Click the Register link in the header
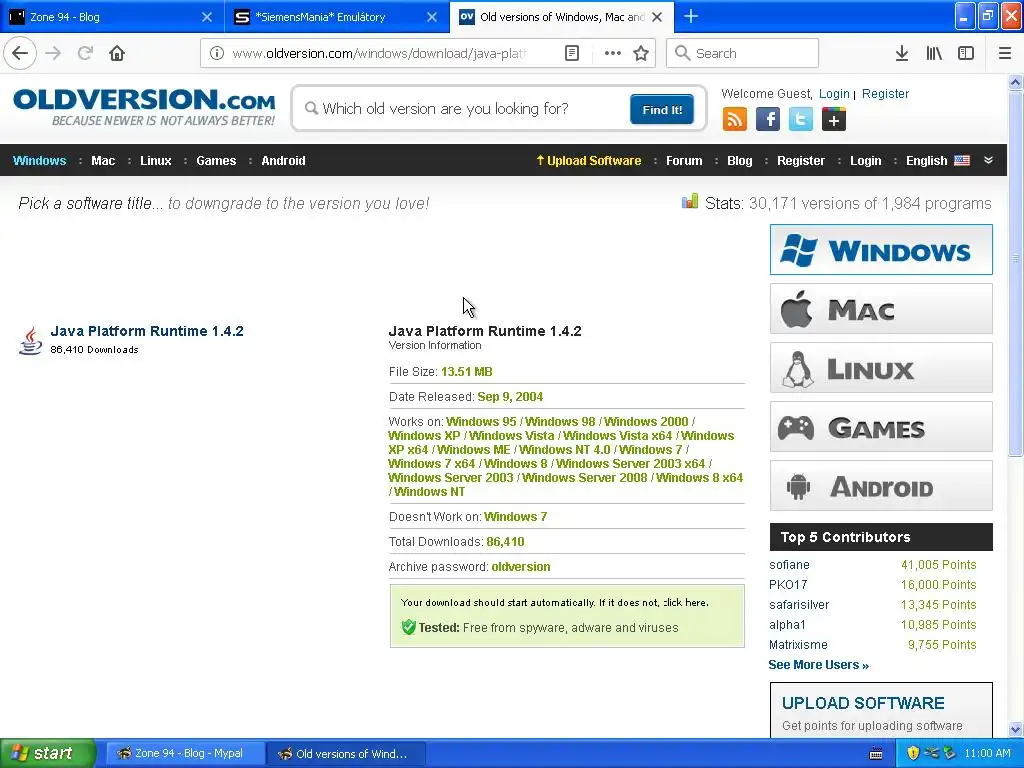1024x768 pixels. pos(885,93)
